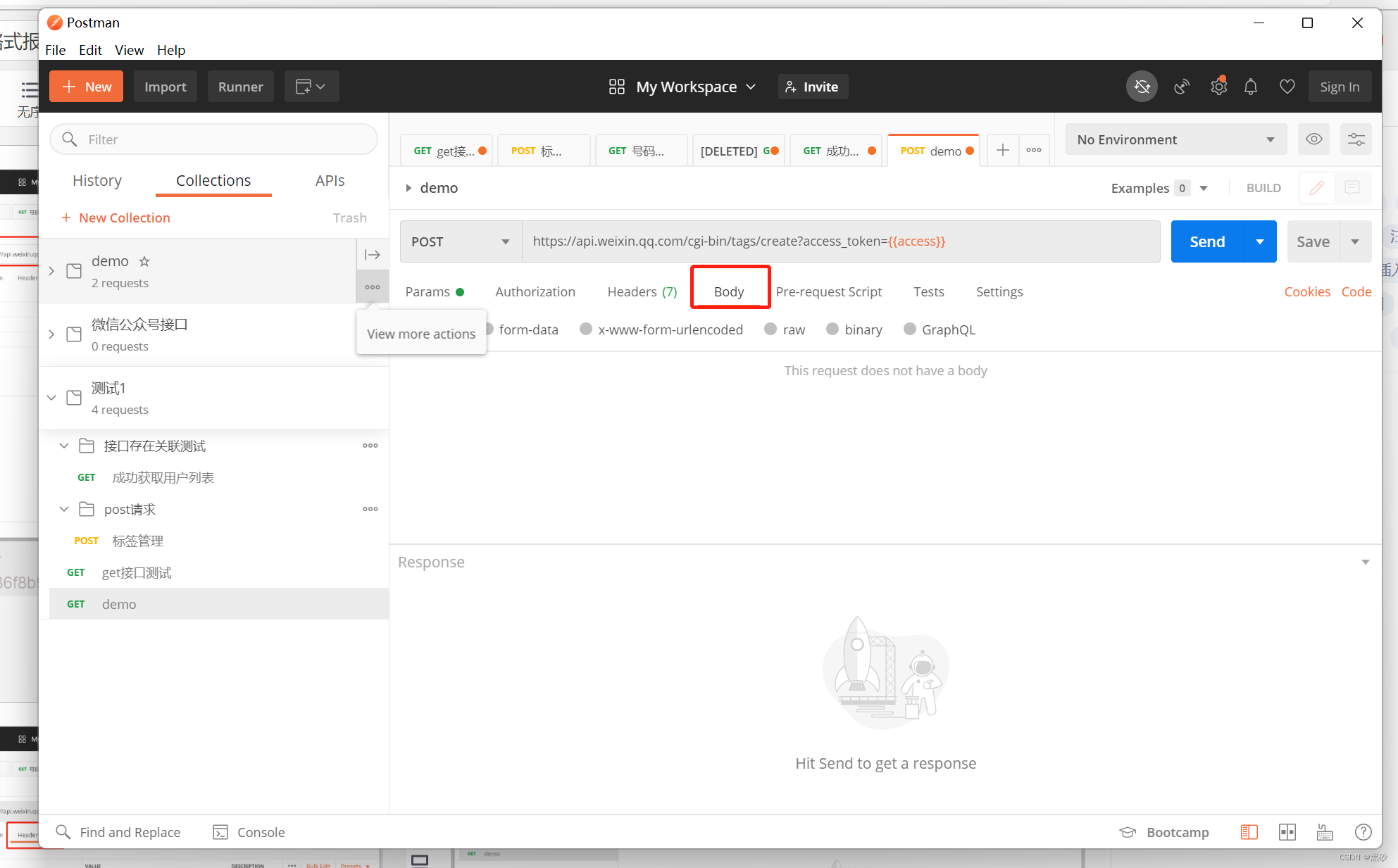This screenshot has width=1398, height=868.
Task: Toggle two pane view icon
Action: coord(1287,832)
